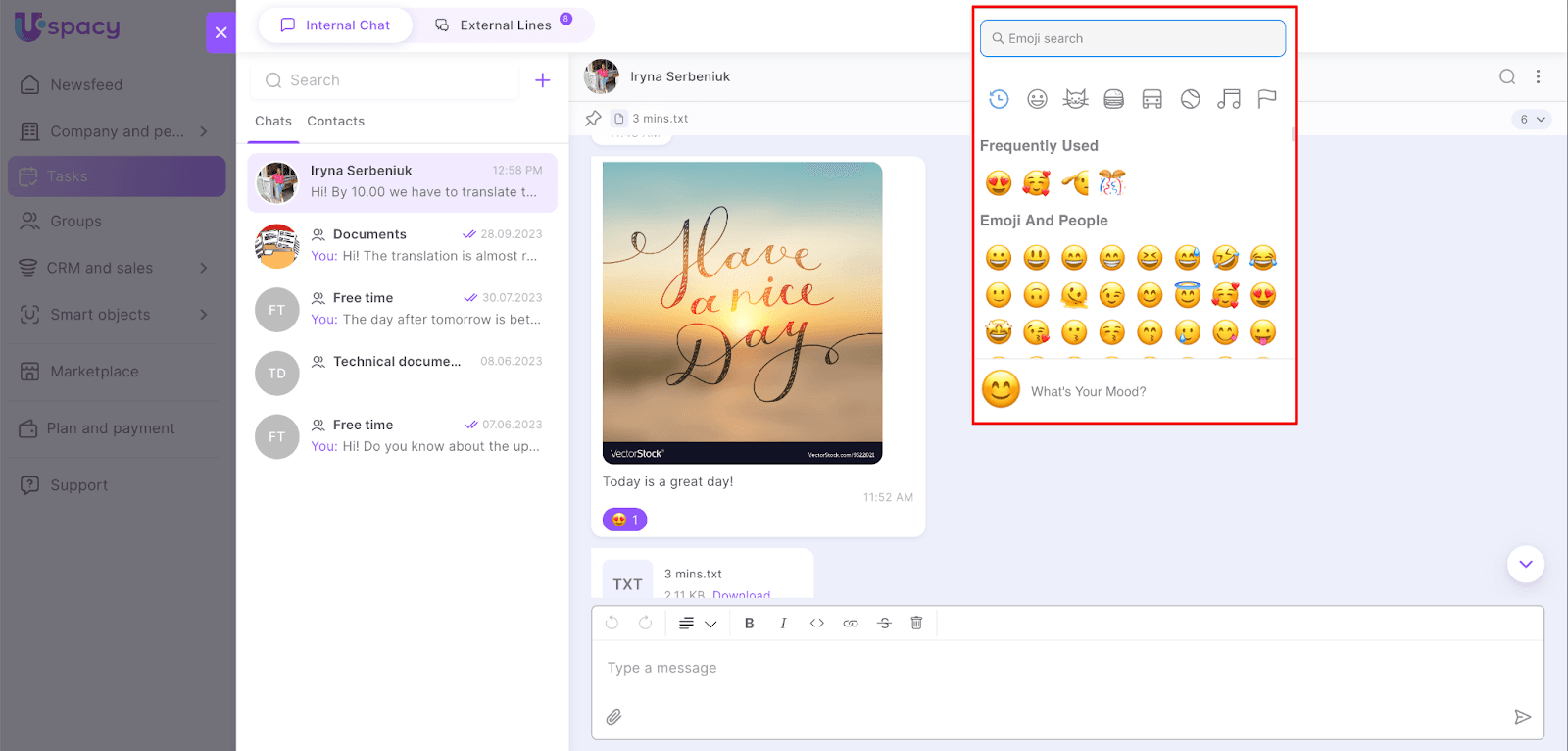Select the animals emoji category (cat icon)
Image resolution: width=1568 pixels, height=751 pixels.
tap(1075, 99)
